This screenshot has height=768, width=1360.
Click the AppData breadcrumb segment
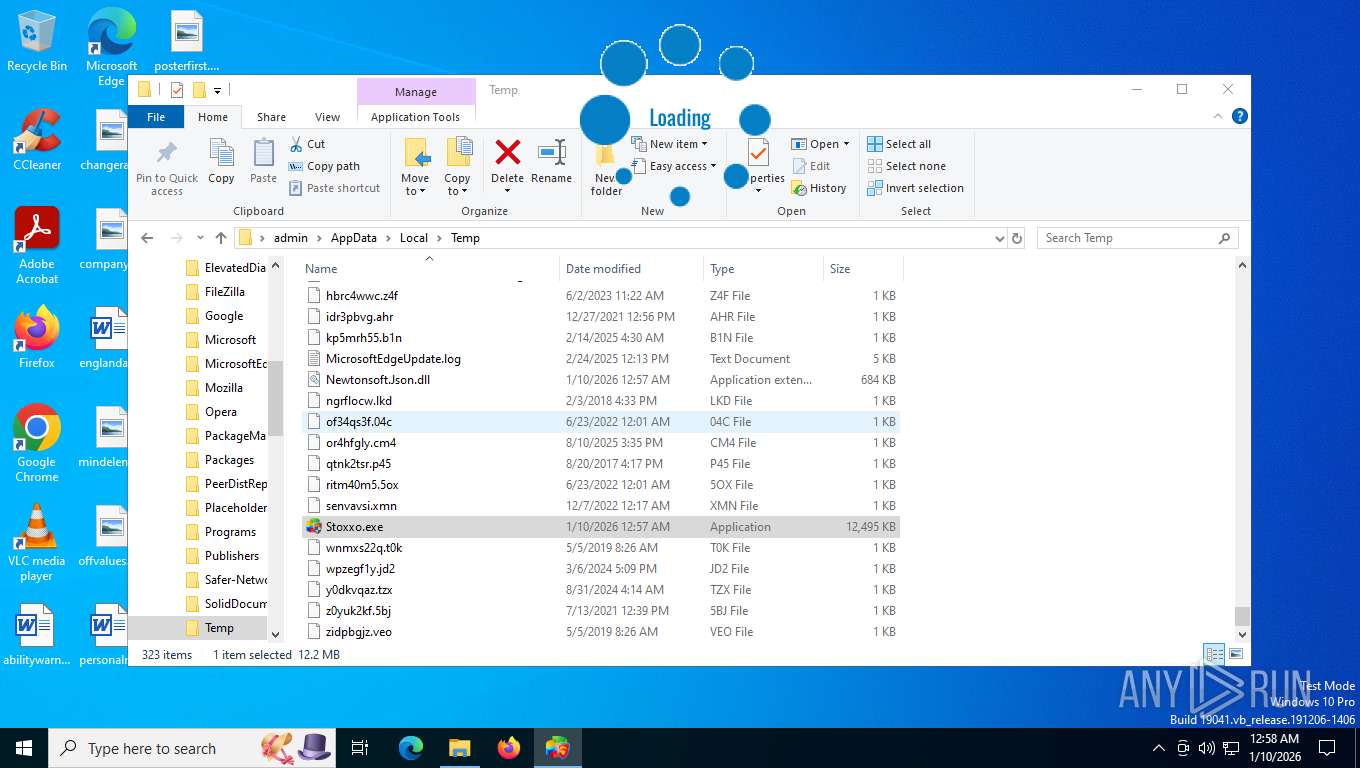(354, 238)
